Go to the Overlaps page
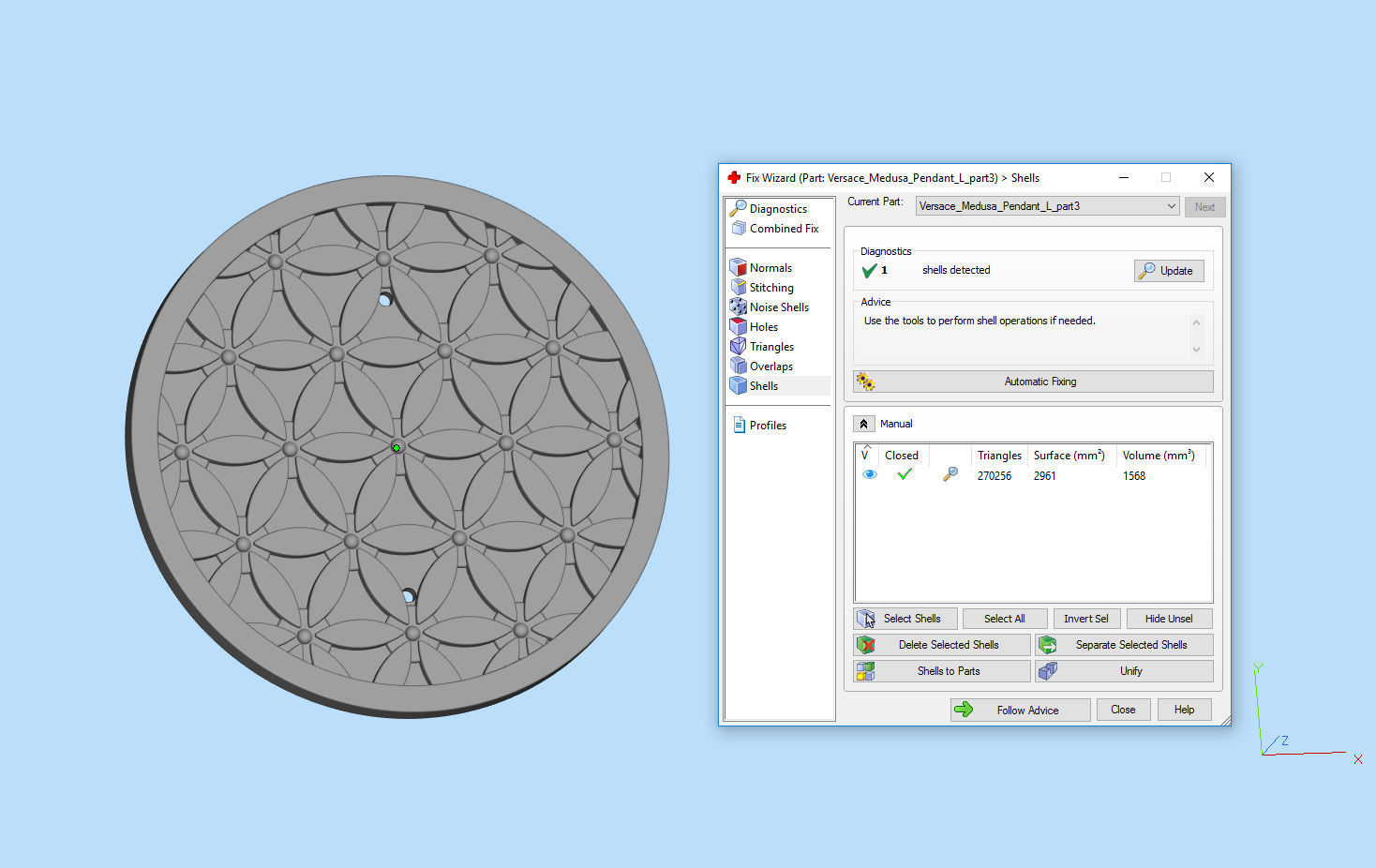 point(762,367)
